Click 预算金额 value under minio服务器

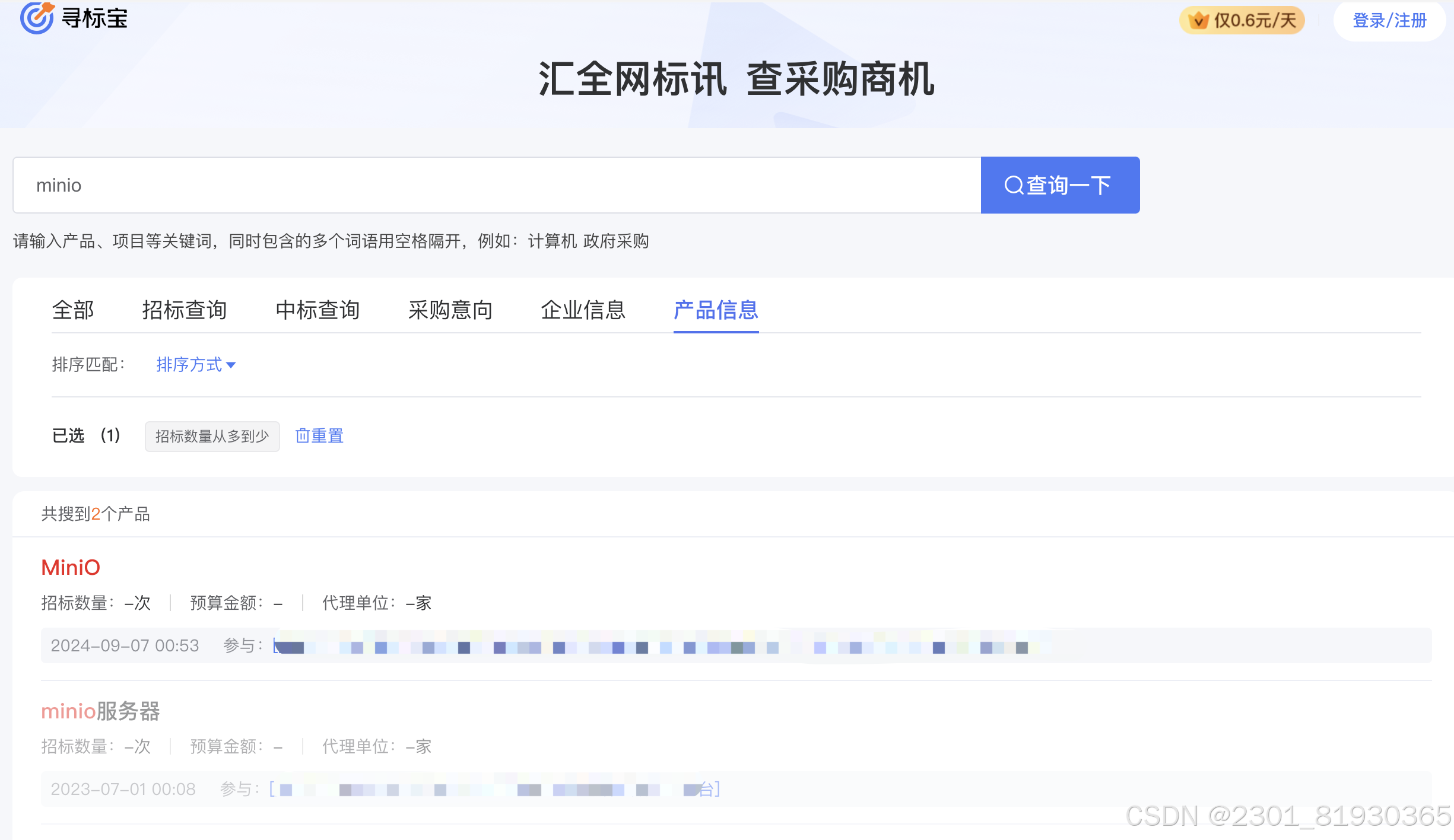pyautogui.click(x=278, y=747)
